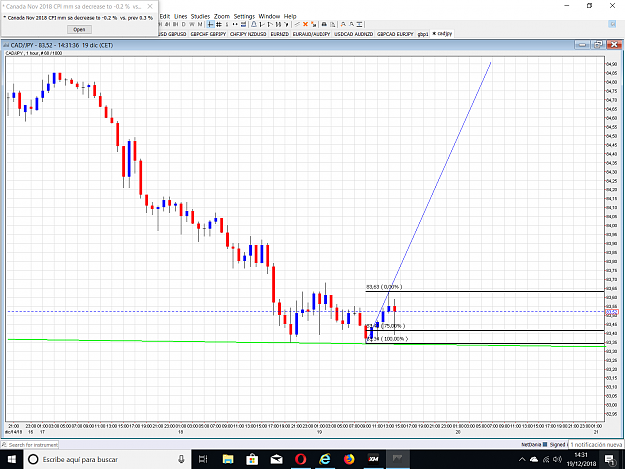Close the Canada CPI news popup

[150, 6]
